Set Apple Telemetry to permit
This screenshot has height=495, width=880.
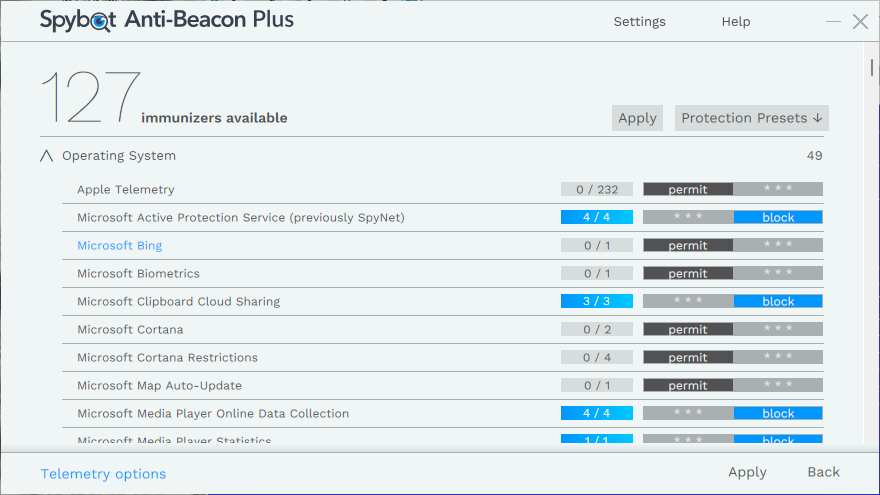click(x=688, y=189)
